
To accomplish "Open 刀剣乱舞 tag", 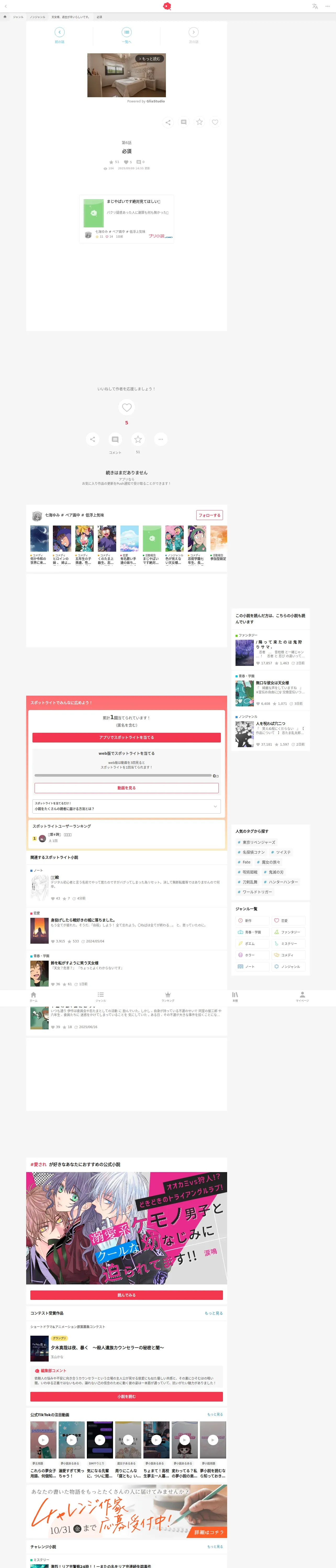I will click(x=248, y=882).
